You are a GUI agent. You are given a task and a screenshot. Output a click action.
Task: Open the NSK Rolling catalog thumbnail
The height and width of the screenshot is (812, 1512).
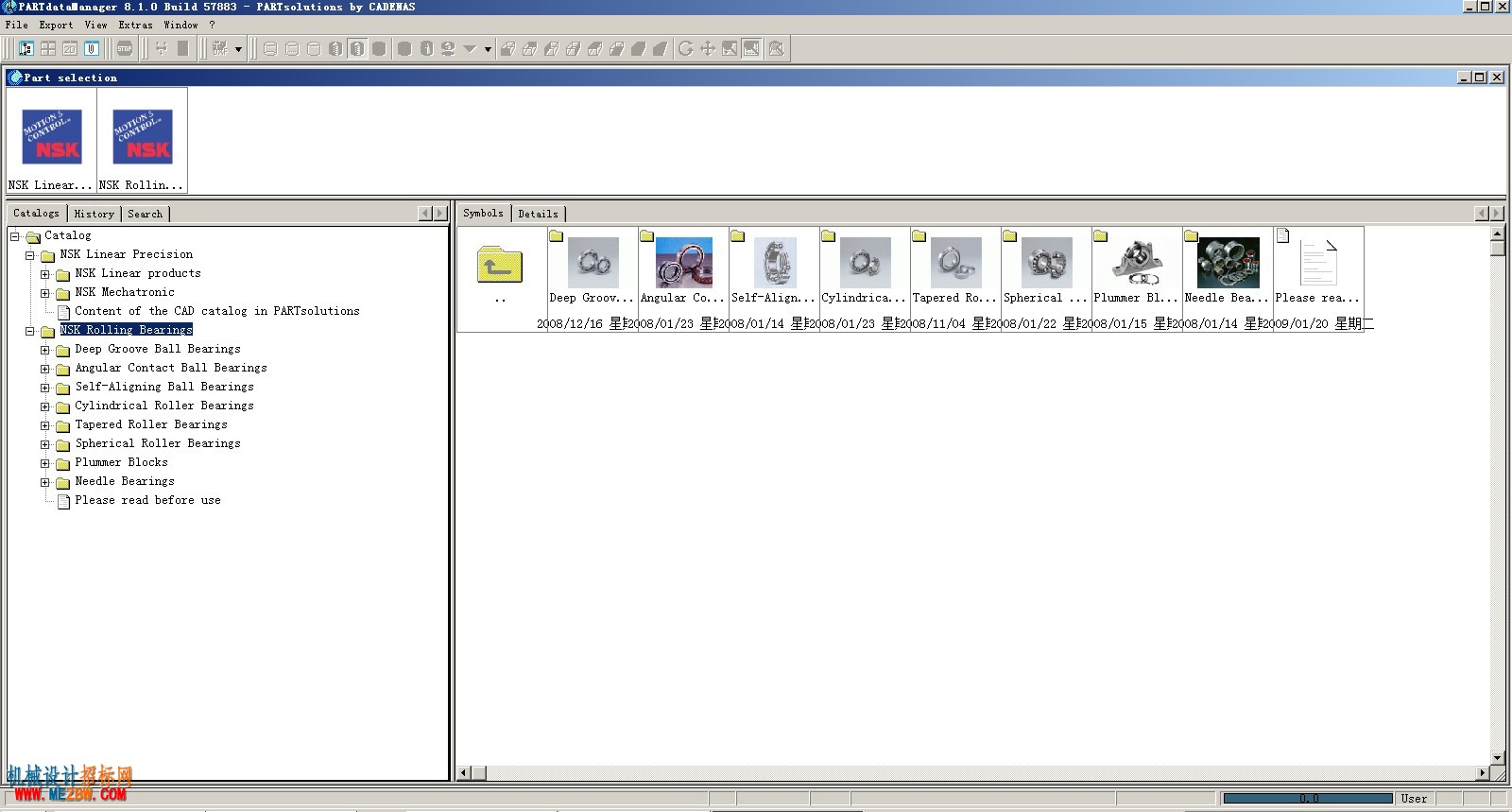pos(143,141)
